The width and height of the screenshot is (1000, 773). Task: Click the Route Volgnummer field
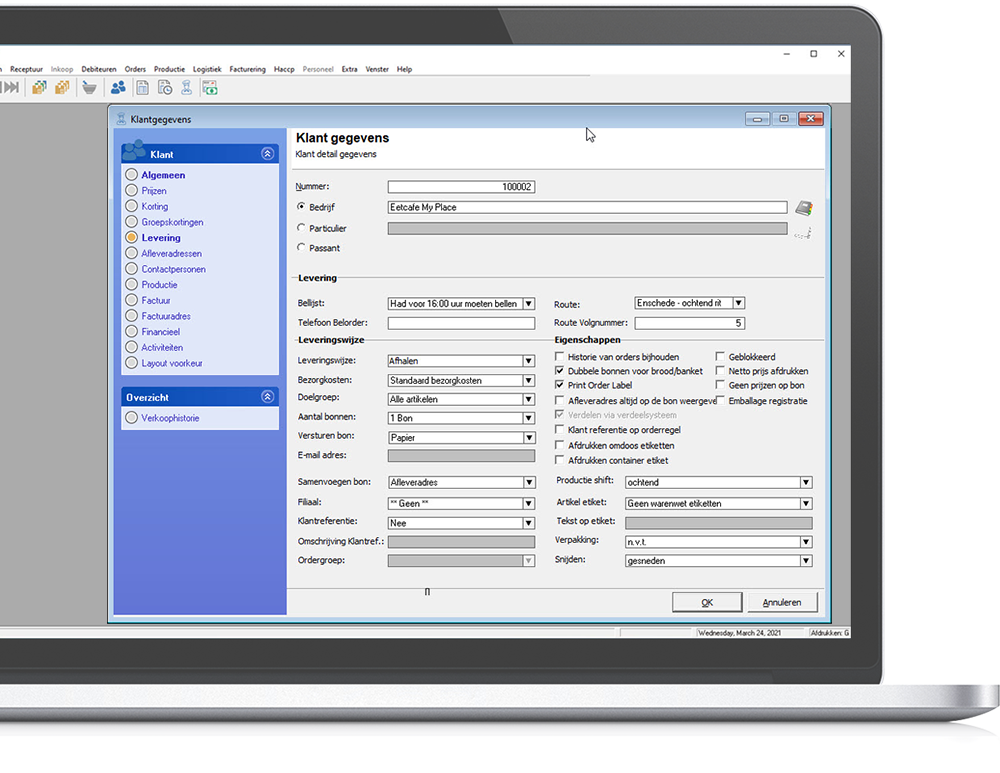point(689,323)
